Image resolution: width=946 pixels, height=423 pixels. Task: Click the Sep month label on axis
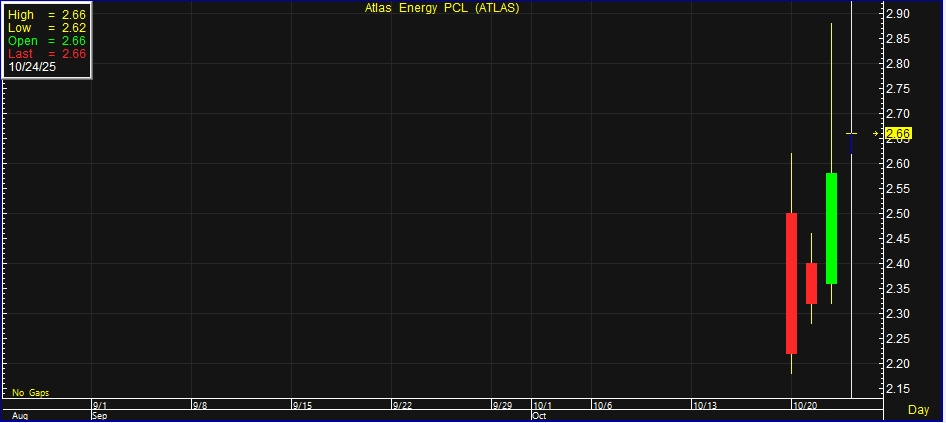(99, 415)
